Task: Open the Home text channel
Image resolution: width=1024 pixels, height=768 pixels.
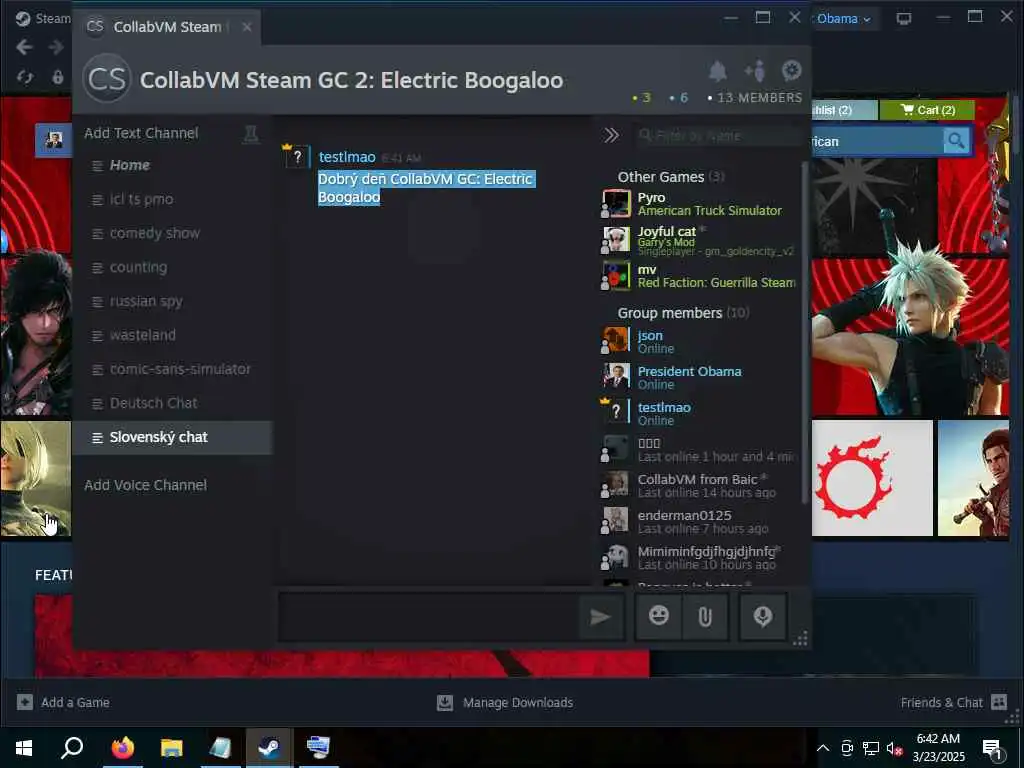Action: 172,165
